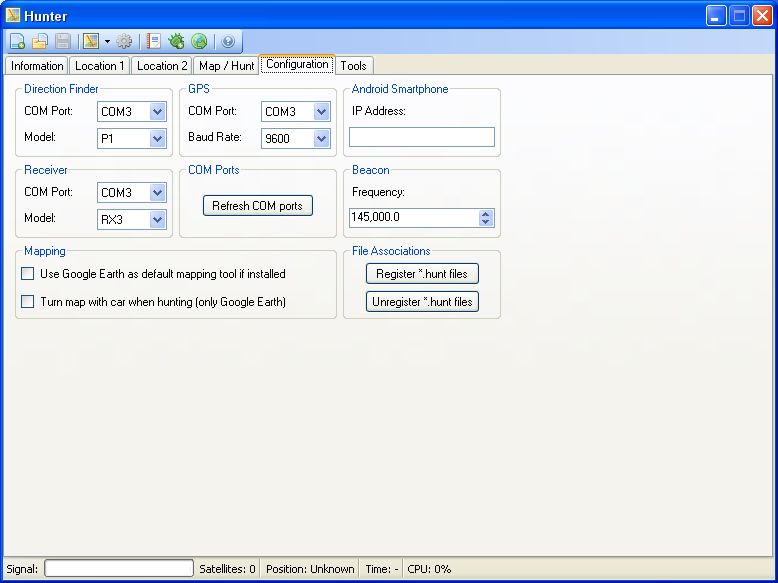Click the notebook log toolbar icon
The height and width of the screenshot is (583, 778).
point(153,41)
